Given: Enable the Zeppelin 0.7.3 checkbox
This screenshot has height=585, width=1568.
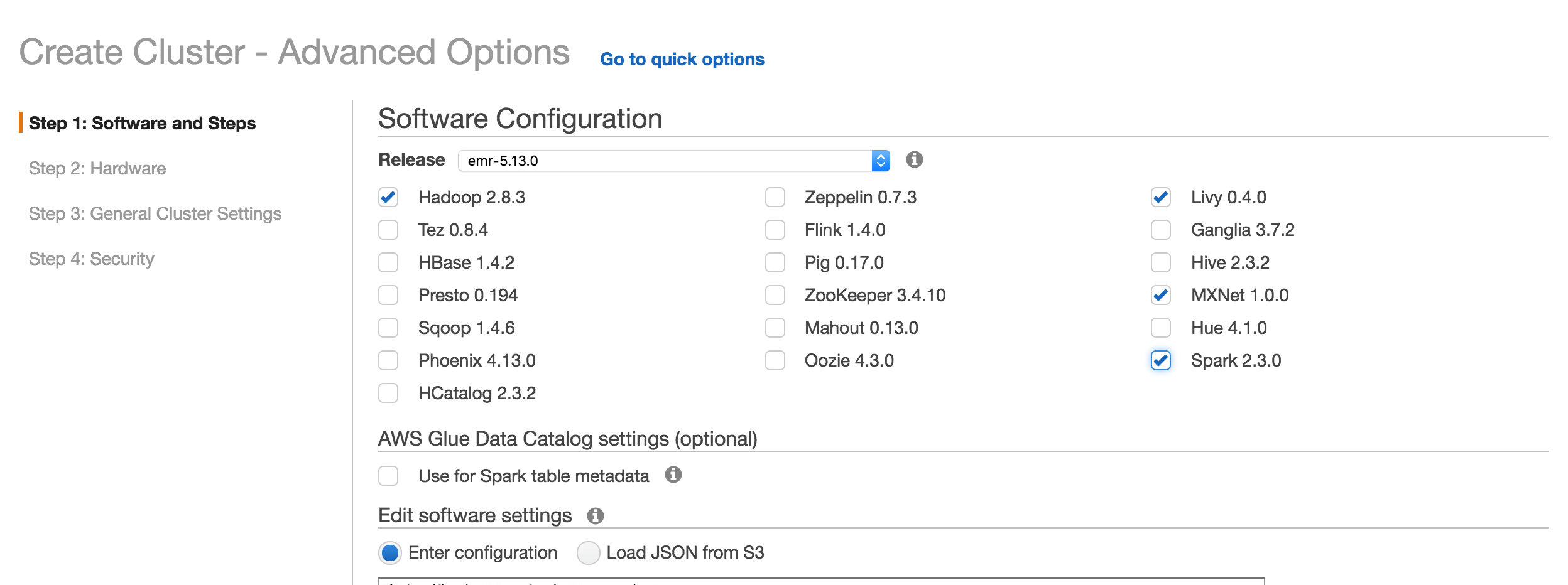Looking at the screenshot, I should coord(775,197).
